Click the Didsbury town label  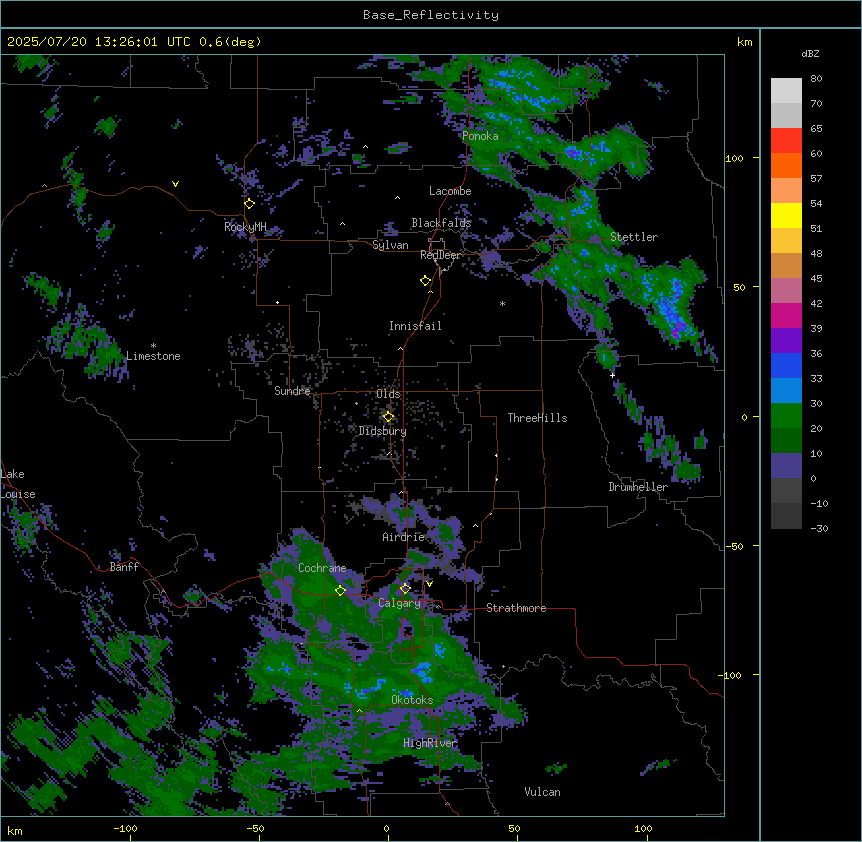coord(383,431)
